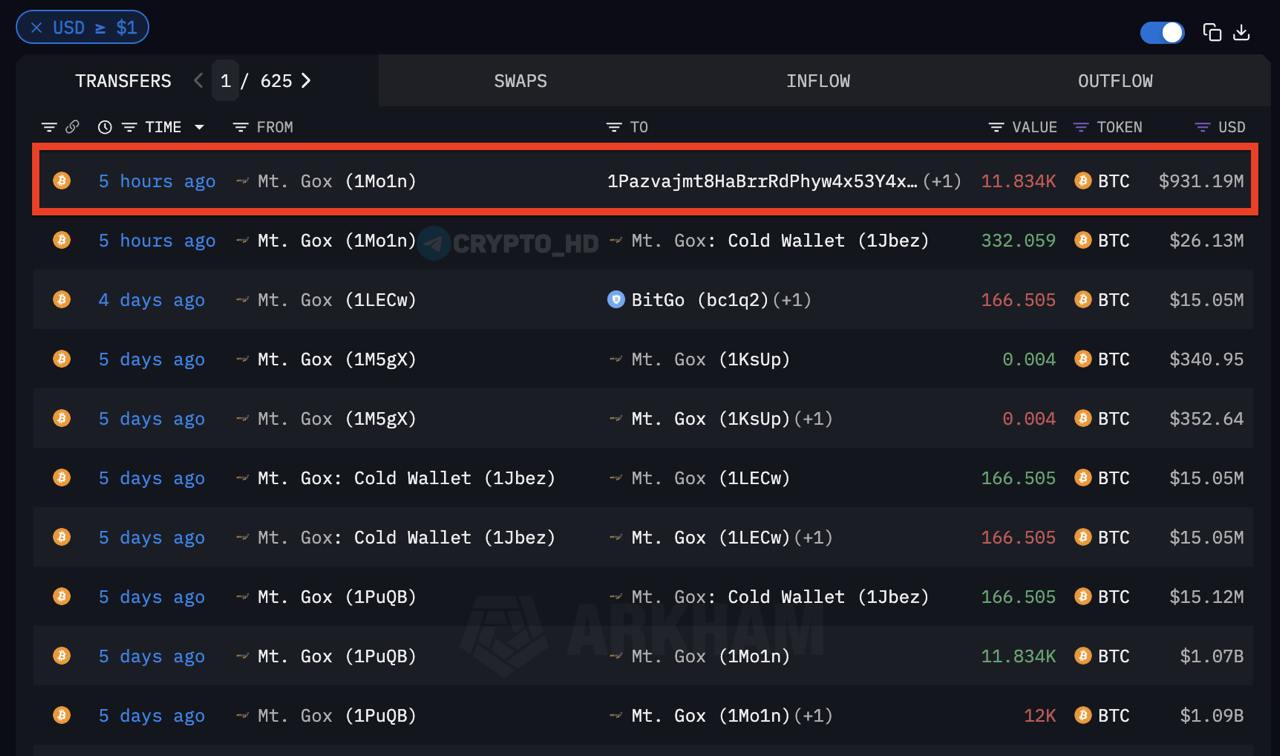The height and width of the screenshot is (756, 1280).
Task: Click entity arrow icon before Mt. Gox (1LECw) sender
Action: coord(242,300)
